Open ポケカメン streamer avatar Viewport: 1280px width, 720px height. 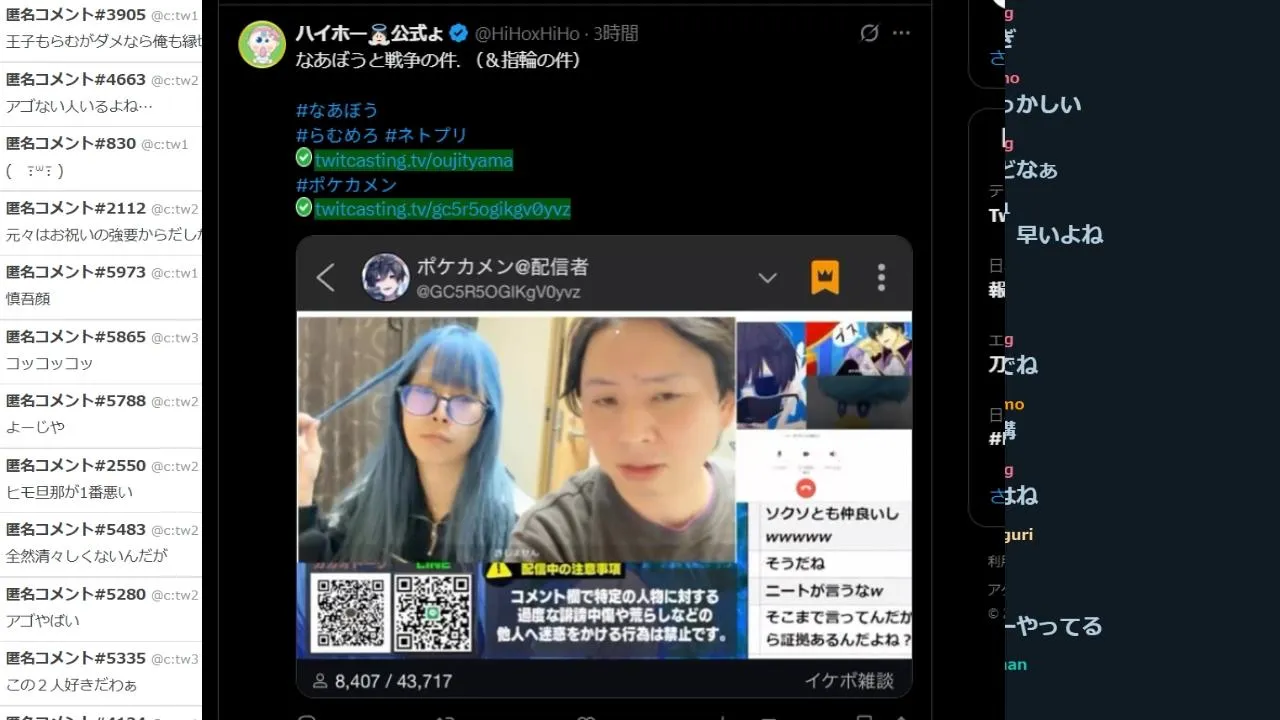(x=385, y=277)
